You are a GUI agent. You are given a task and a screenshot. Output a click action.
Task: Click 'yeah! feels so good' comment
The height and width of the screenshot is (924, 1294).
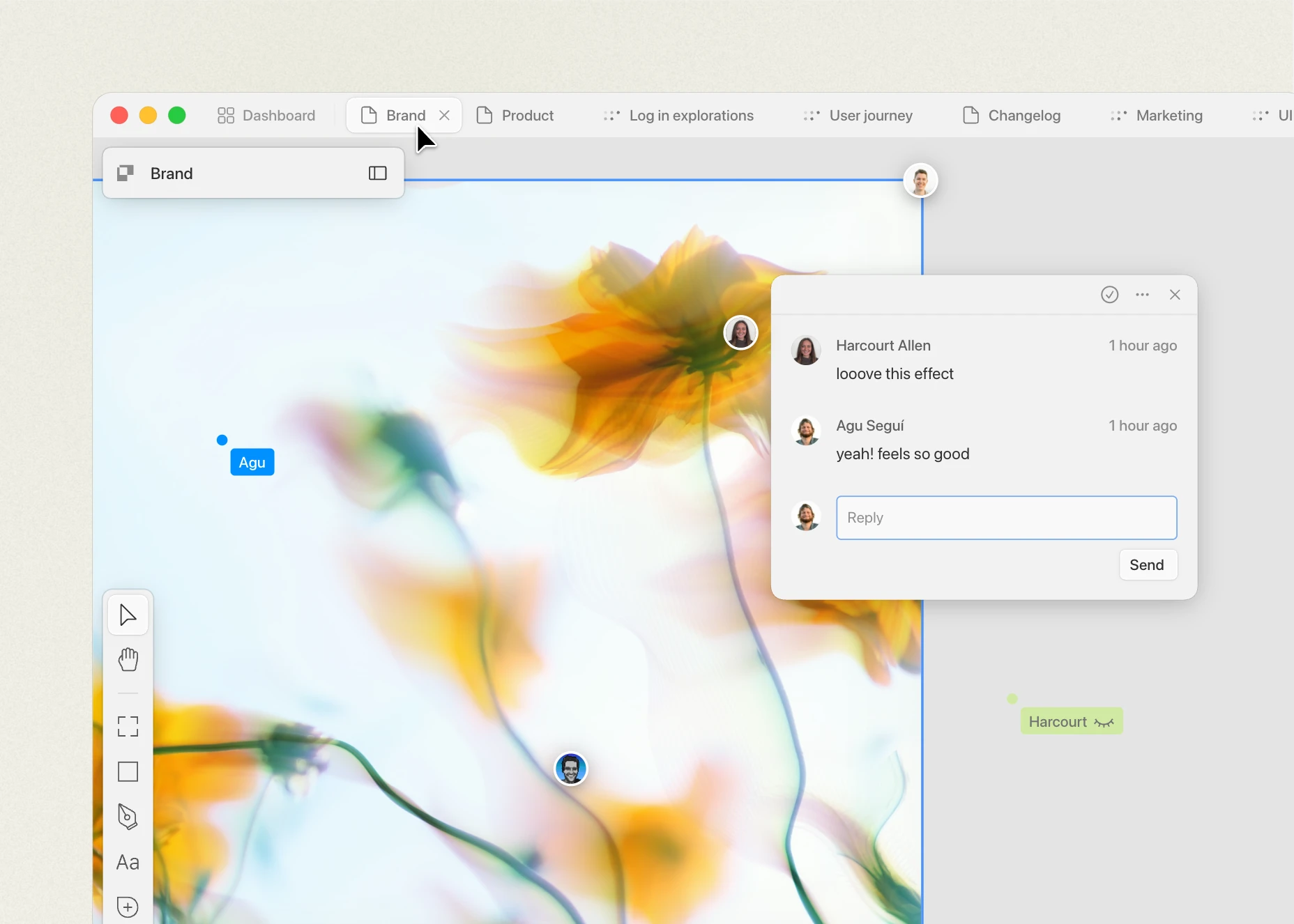[903, 454]
